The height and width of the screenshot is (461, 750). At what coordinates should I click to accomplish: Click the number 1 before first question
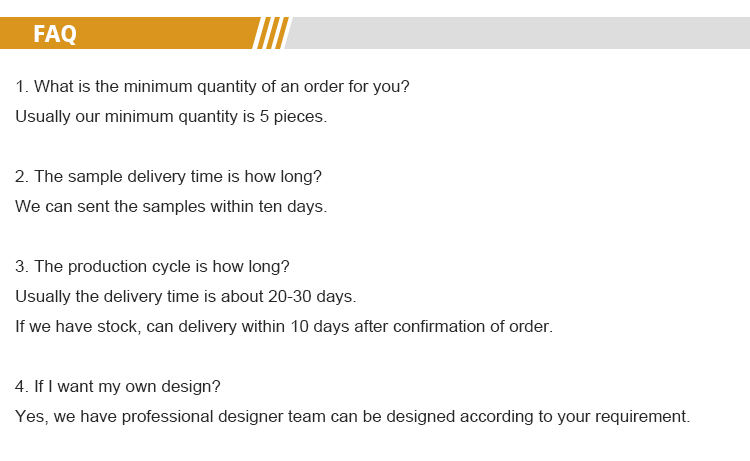pos(21,87)
